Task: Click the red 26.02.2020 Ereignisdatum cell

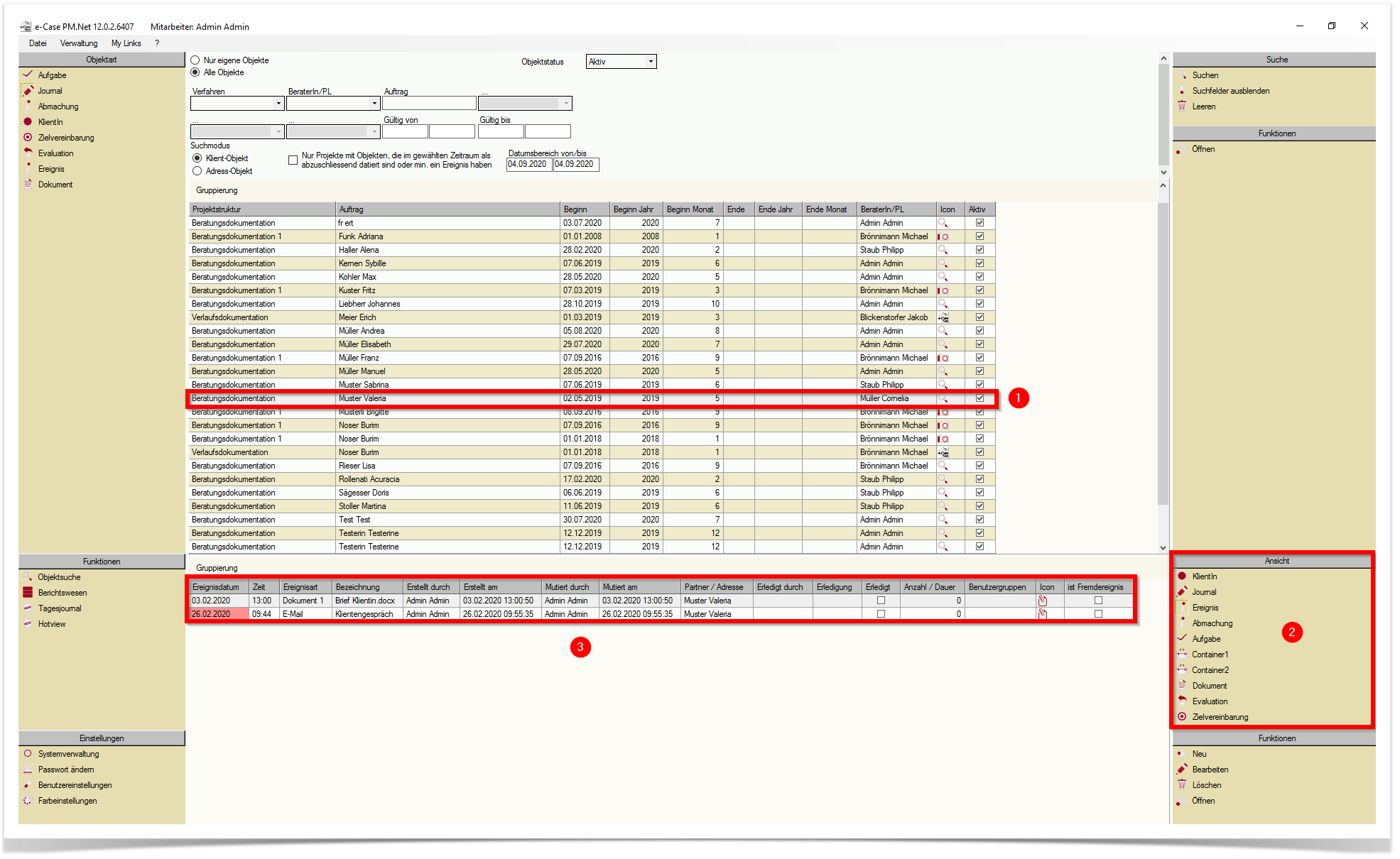Action: 219,614
